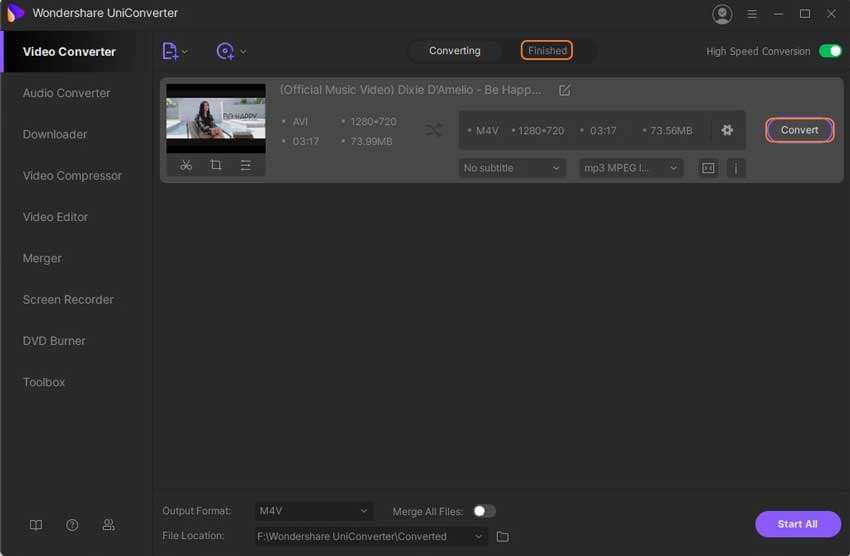Image resolution: width=850 pixels, height=556 pixels.
Task: Select DVD Burner in sidebar
Action: pos(54,341)
